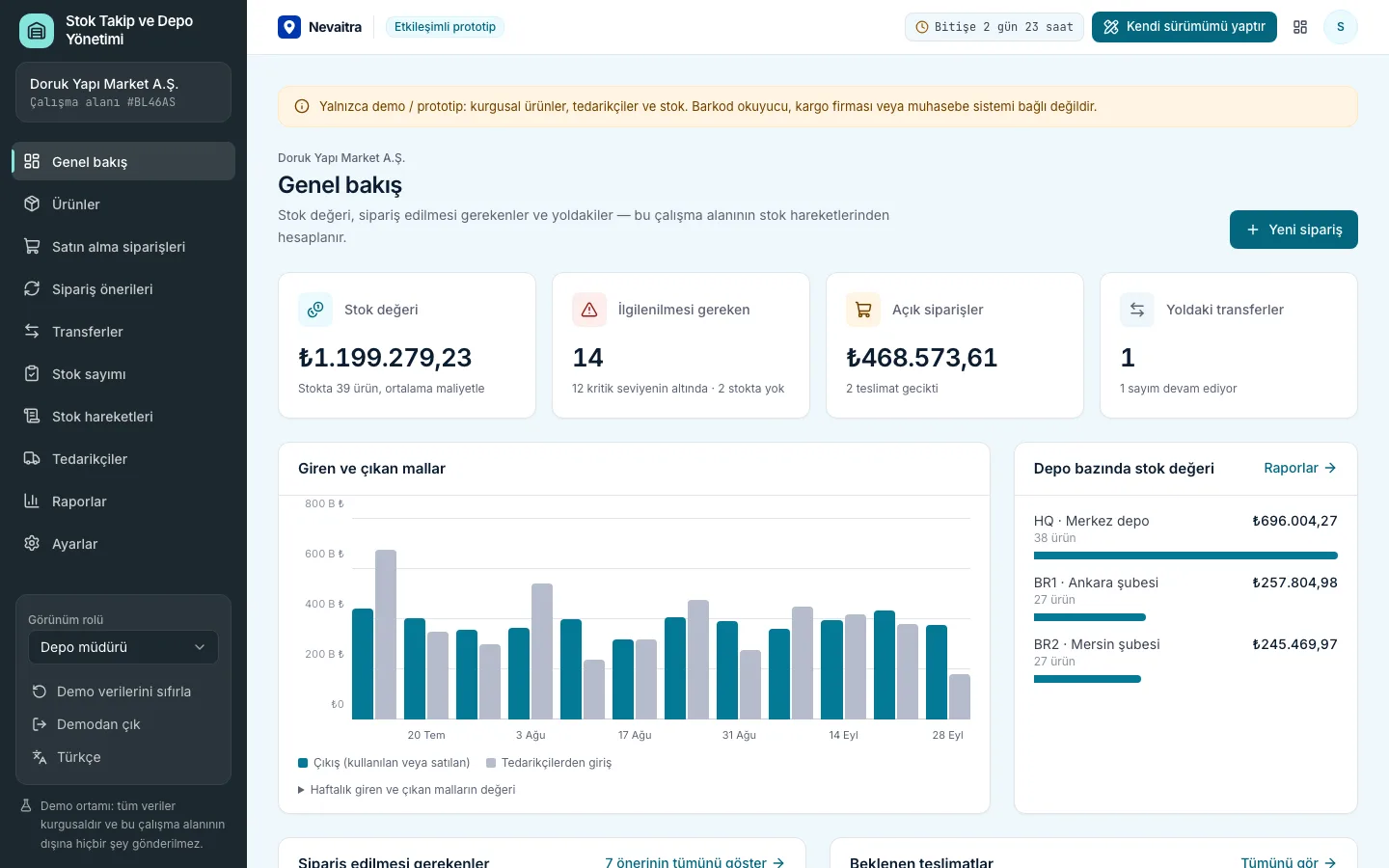Open Stok hareketleri list icon
The image size is (1389, 868).
point(32,417)
